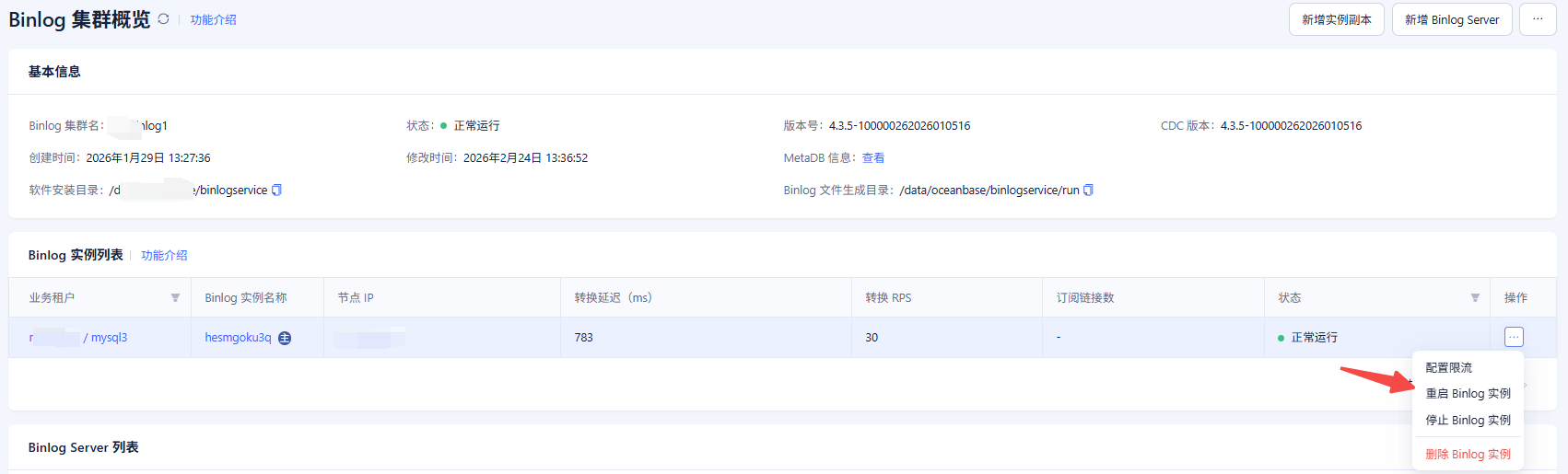Select 停止 Binlog 实例 option

click(1468, 421)
